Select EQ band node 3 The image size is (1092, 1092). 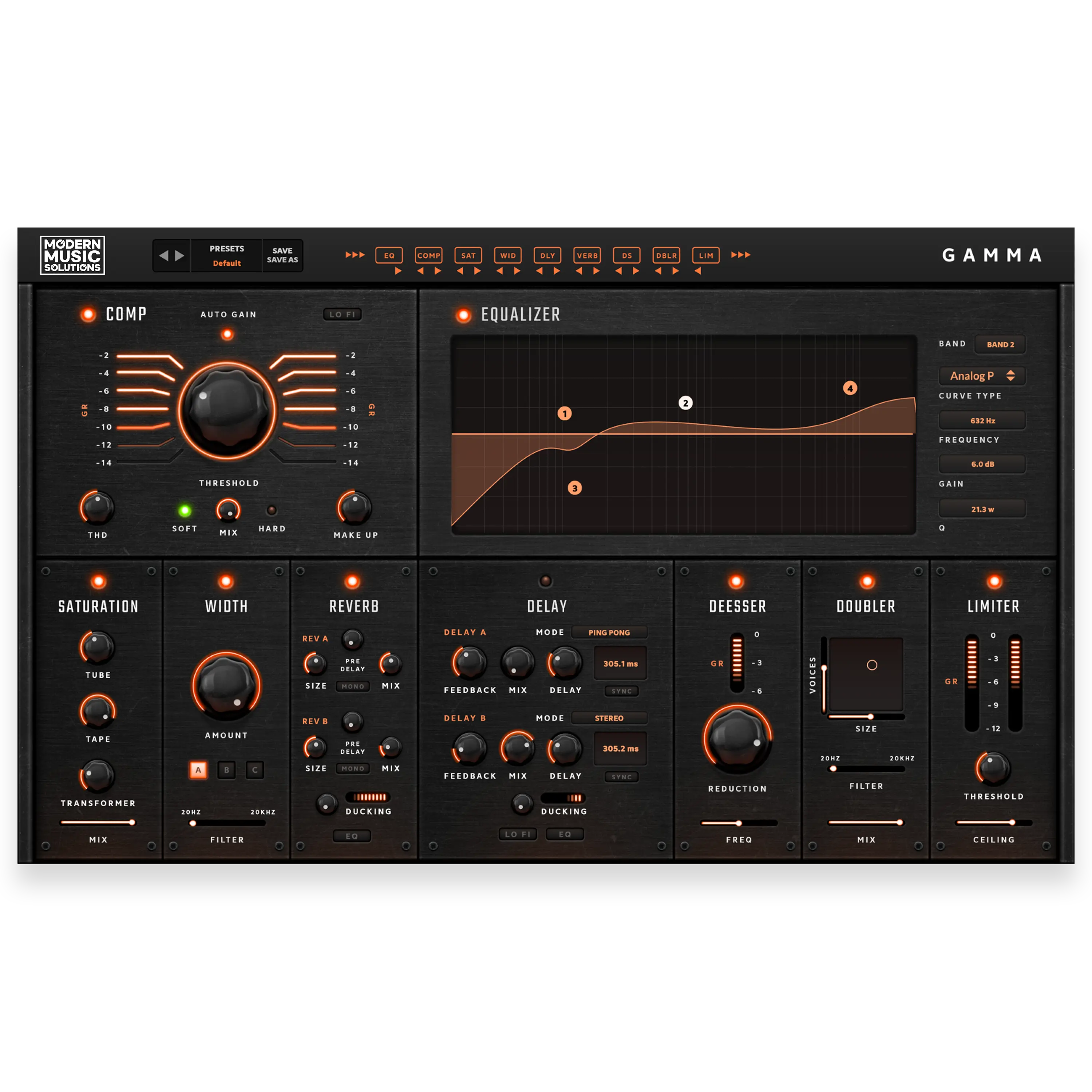[574, 488]
